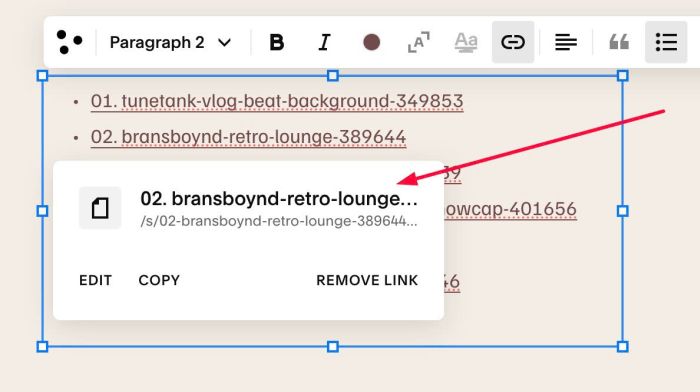Open the Paragraph 2 style dropdown
This screenshot has width=700, height=392.
click(x=171, y=42)
